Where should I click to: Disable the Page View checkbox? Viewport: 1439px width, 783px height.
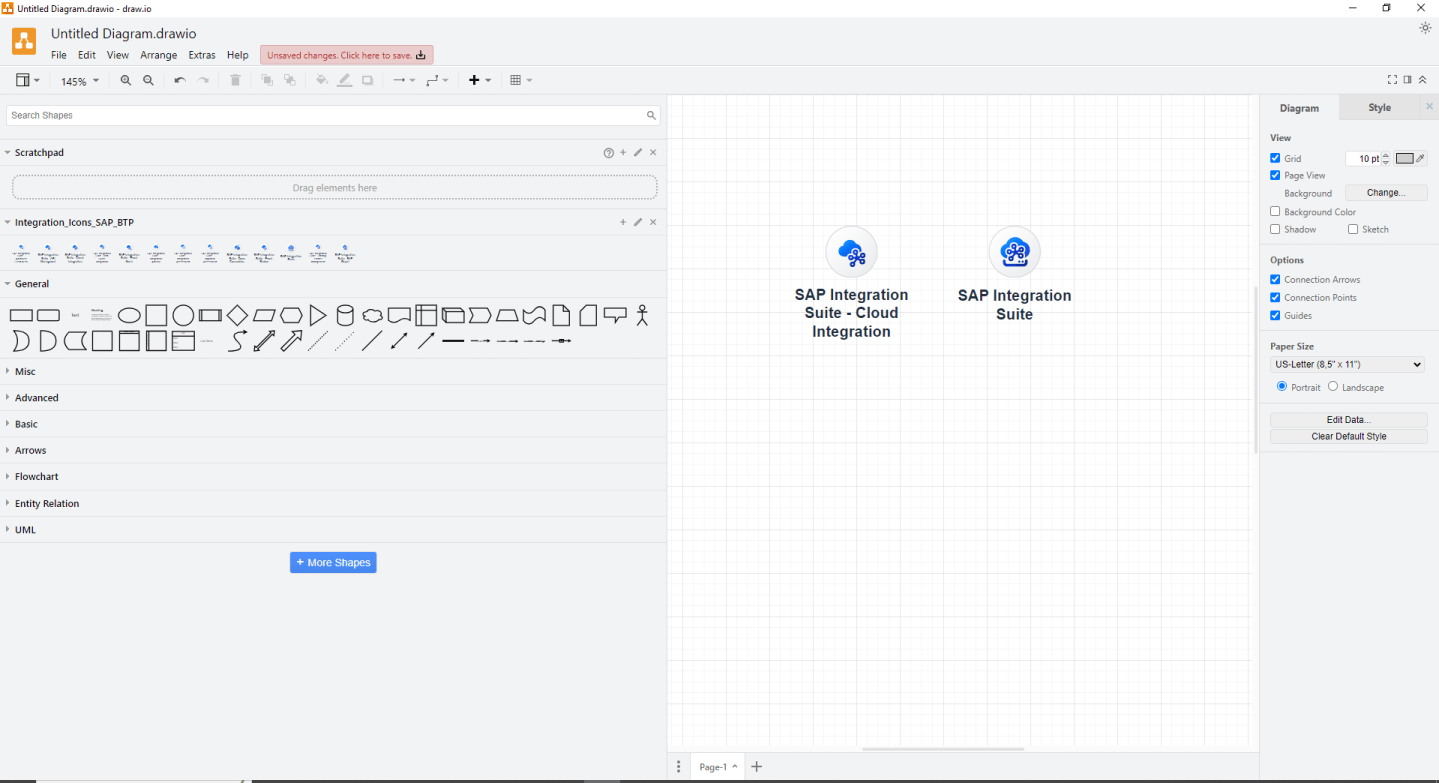pos(1275,175)
